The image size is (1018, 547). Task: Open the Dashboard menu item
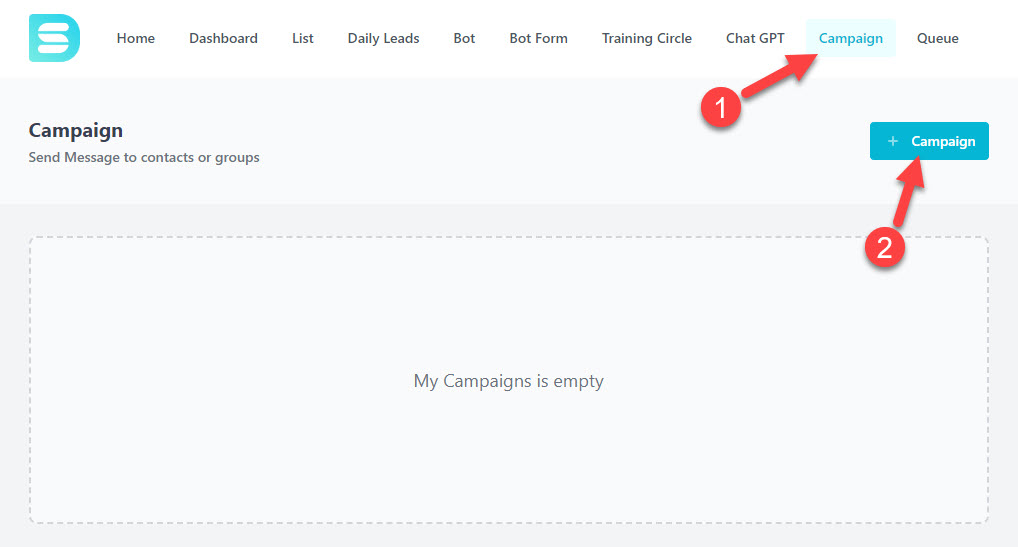click(223, 38)
